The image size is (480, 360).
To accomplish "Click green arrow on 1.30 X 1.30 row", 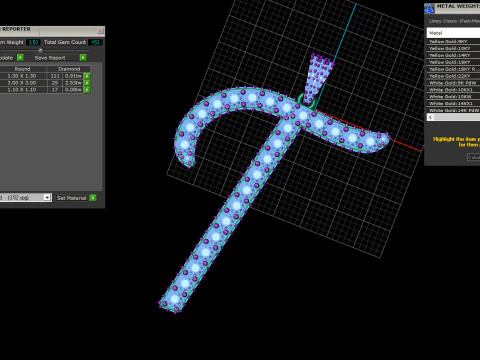I will (x=87, y=76).
